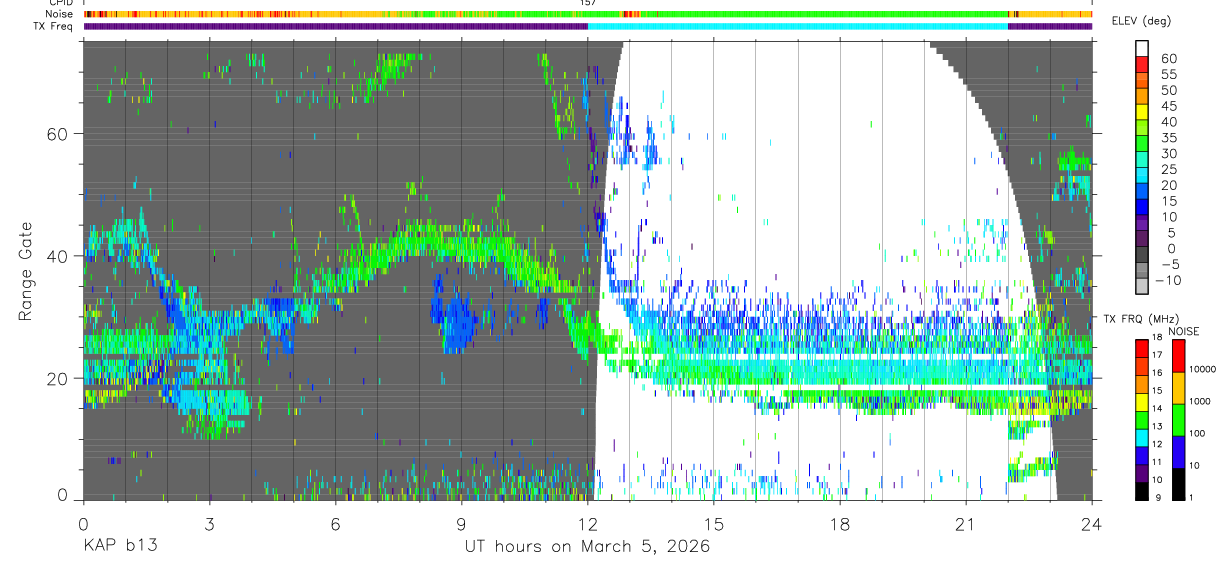Click the 18 tick label on UT hours axis

[x=840, y=524]
